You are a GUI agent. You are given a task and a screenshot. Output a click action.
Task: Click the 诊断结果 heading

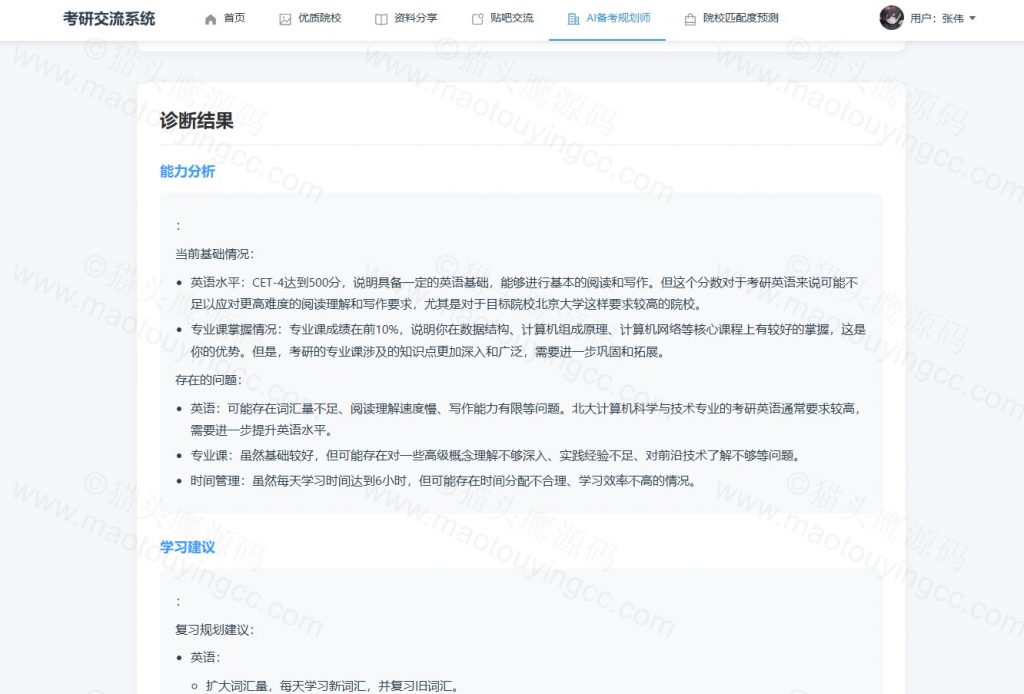(x=197, y=120)
